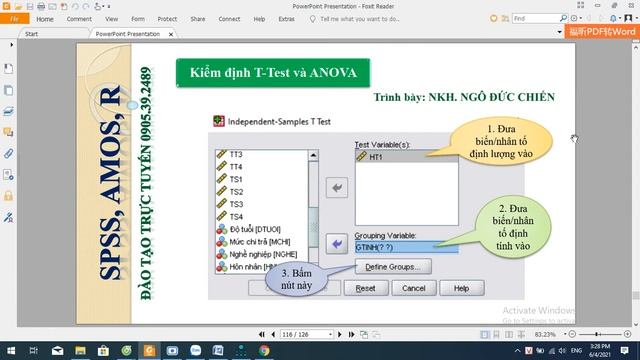Open the Comments panel in left sidebar
This screenshot has height=360, width=640.
click(8, 132)
